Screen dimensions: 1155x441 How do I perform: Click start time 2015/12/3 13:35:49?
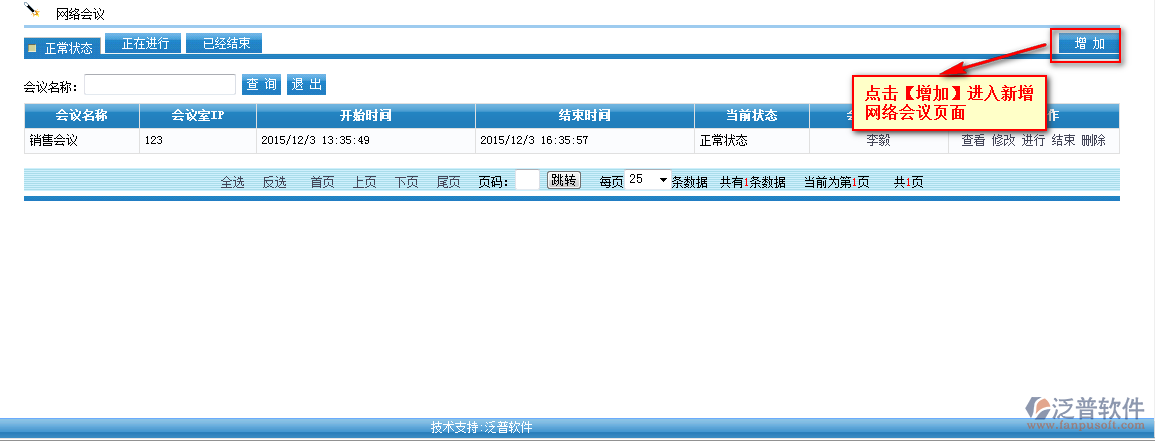315,141
